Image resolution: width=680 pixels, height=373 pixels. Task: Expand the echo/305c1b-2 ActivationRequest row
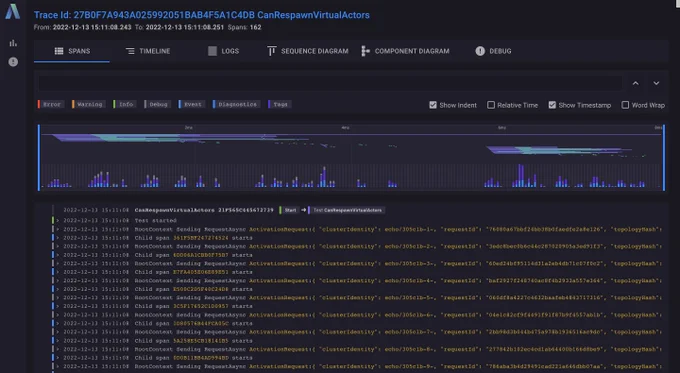pos(58,246)
